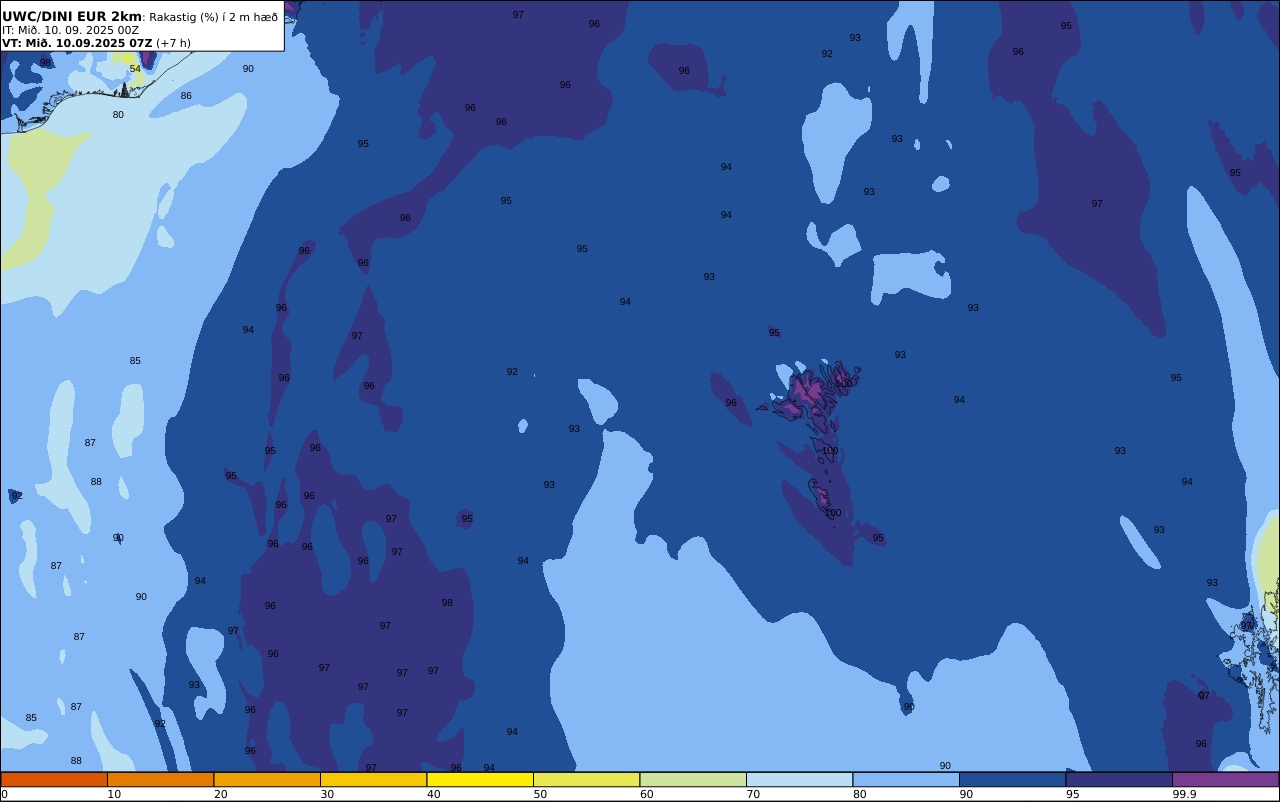This screenshot has width=1280, height=802.
Task: Click the '50' legend tick label
Action: tap(540, 794)
